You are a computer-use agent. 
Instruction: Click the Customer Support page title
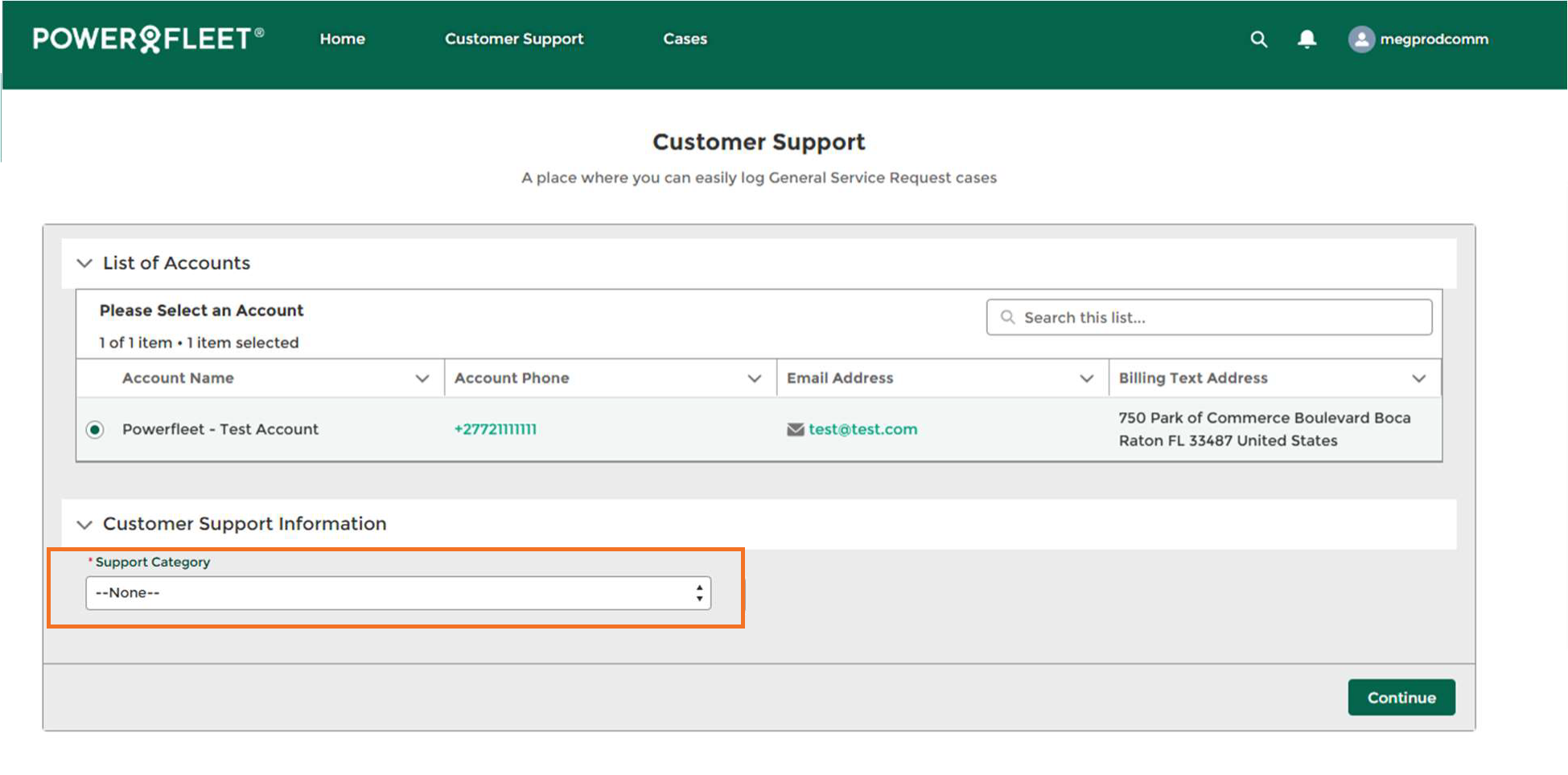759,142
